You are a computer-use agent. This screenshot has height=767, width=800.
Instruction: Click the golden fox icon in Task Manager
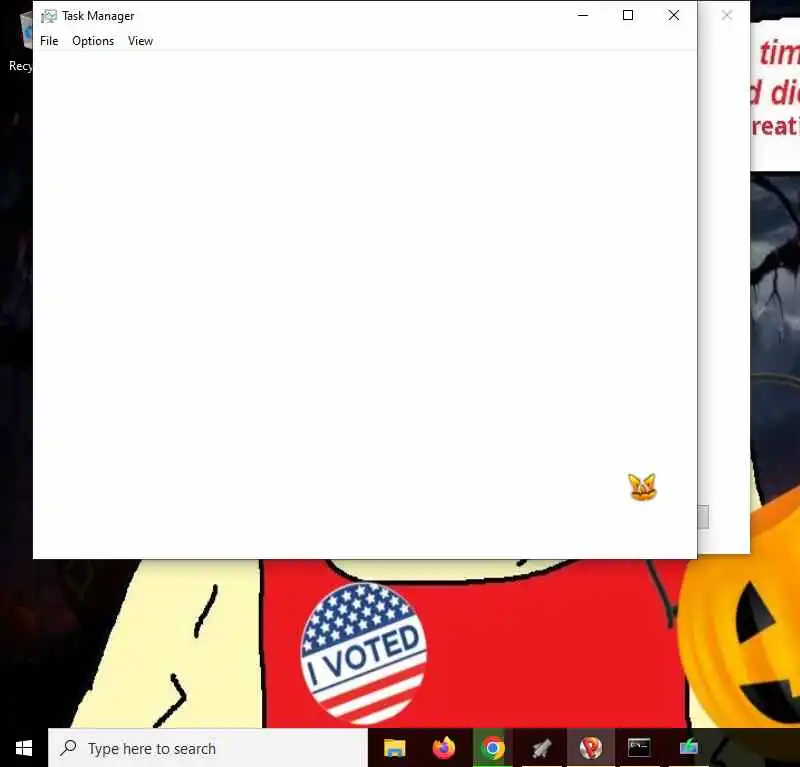point(642,487)
